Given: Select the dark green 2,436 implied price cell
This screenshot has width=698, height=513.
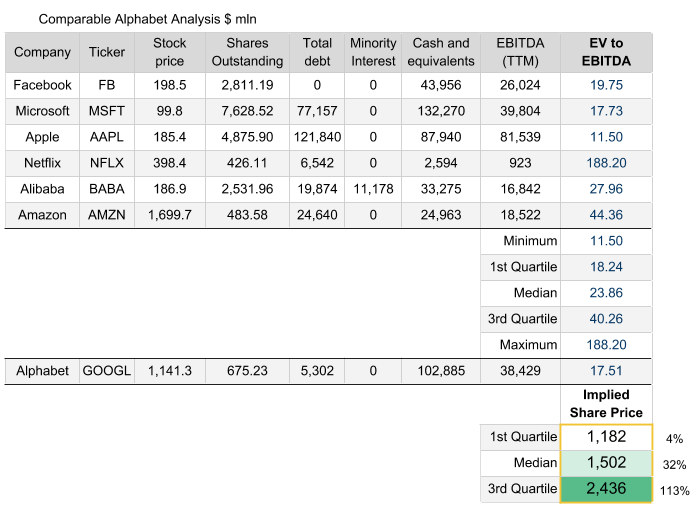Looking at the screenshot, I should (x=606, y=489).
